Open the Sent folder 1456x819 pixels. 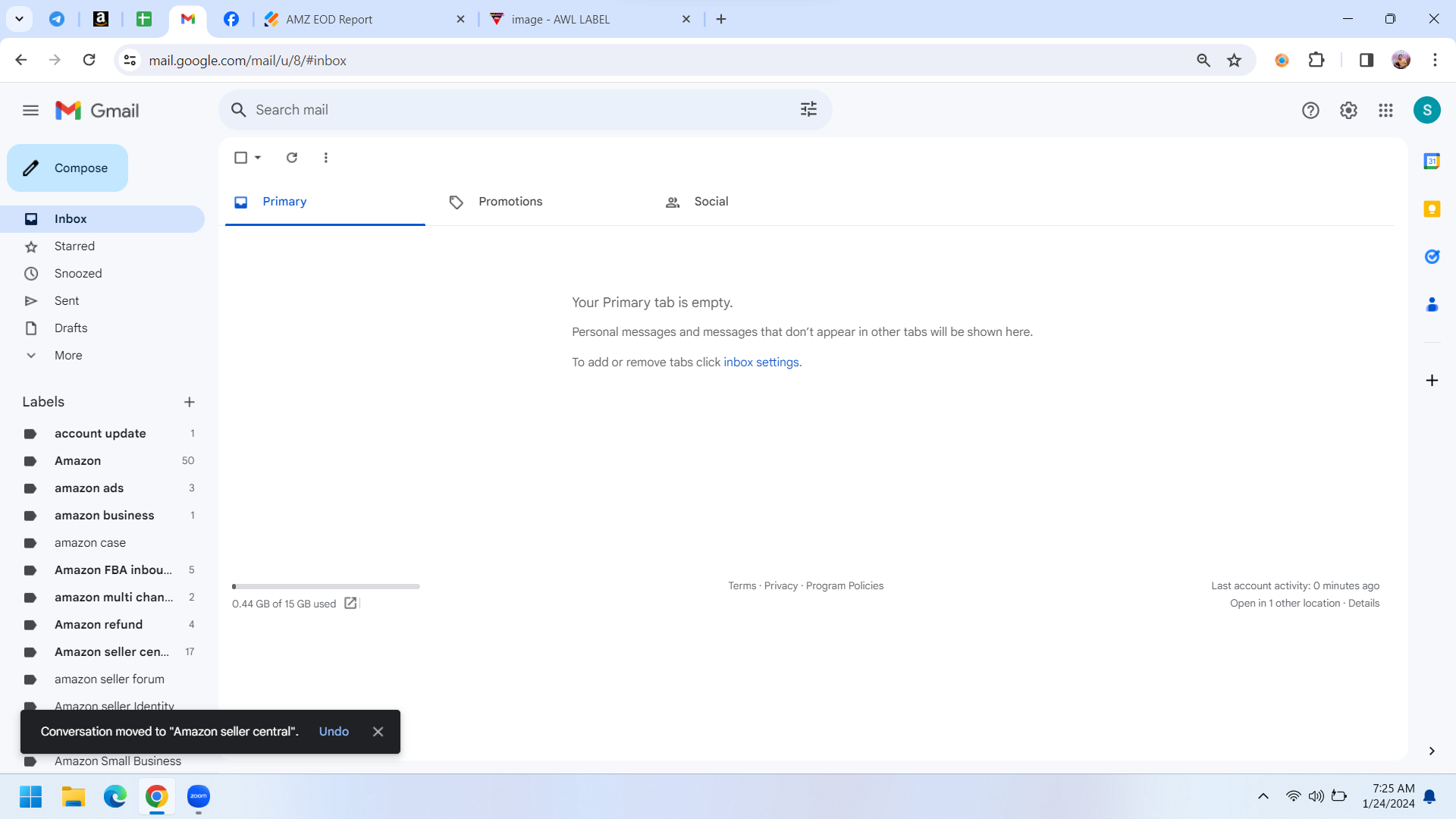coord(102,301)
